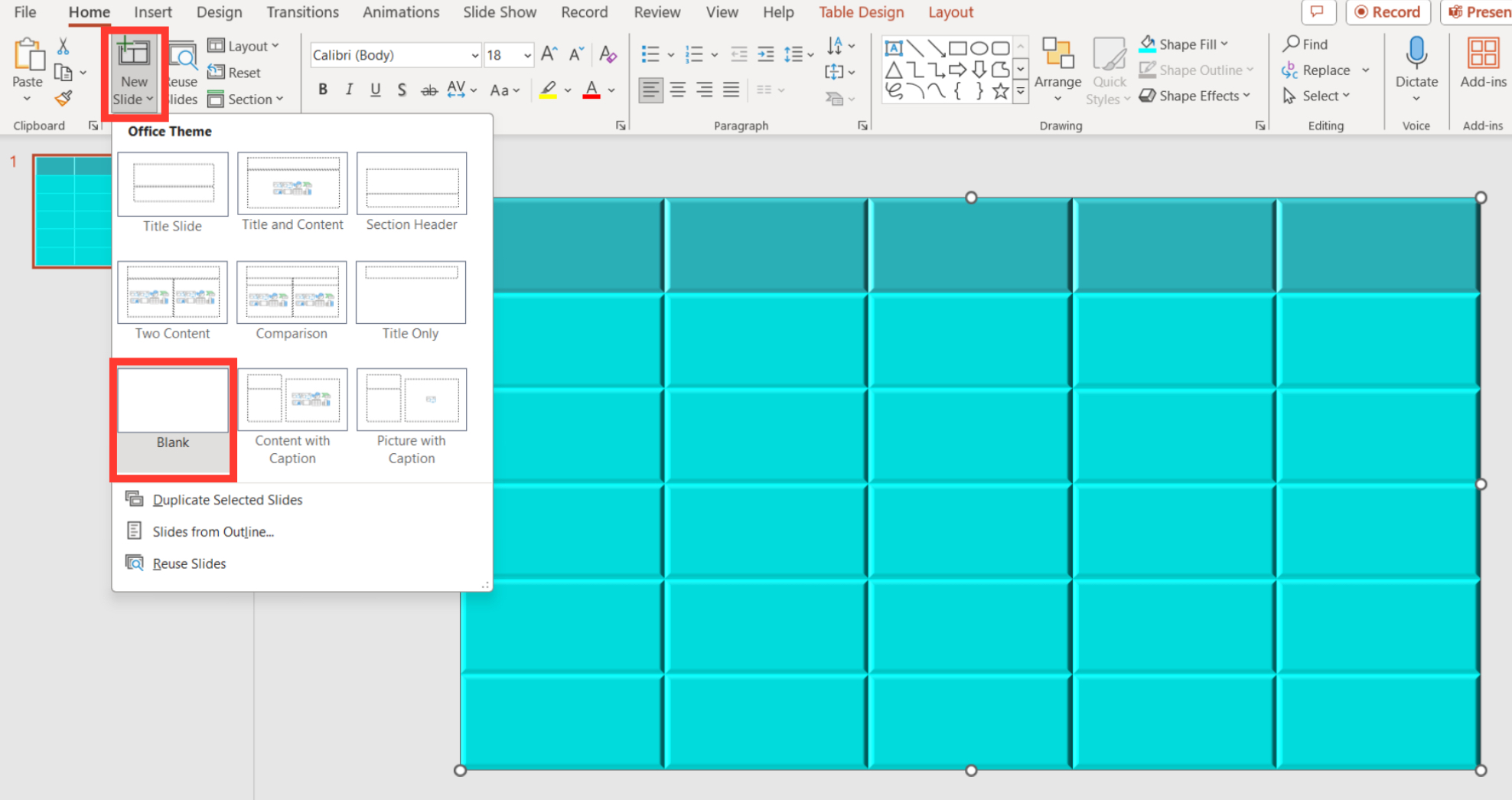This screenshot has height=800, width=1512.
Task: Click the Find button
Action: coord(1305,44)
